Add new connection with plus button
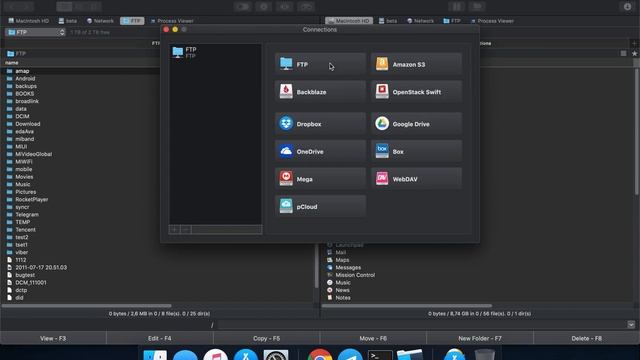 click(174, 230)
